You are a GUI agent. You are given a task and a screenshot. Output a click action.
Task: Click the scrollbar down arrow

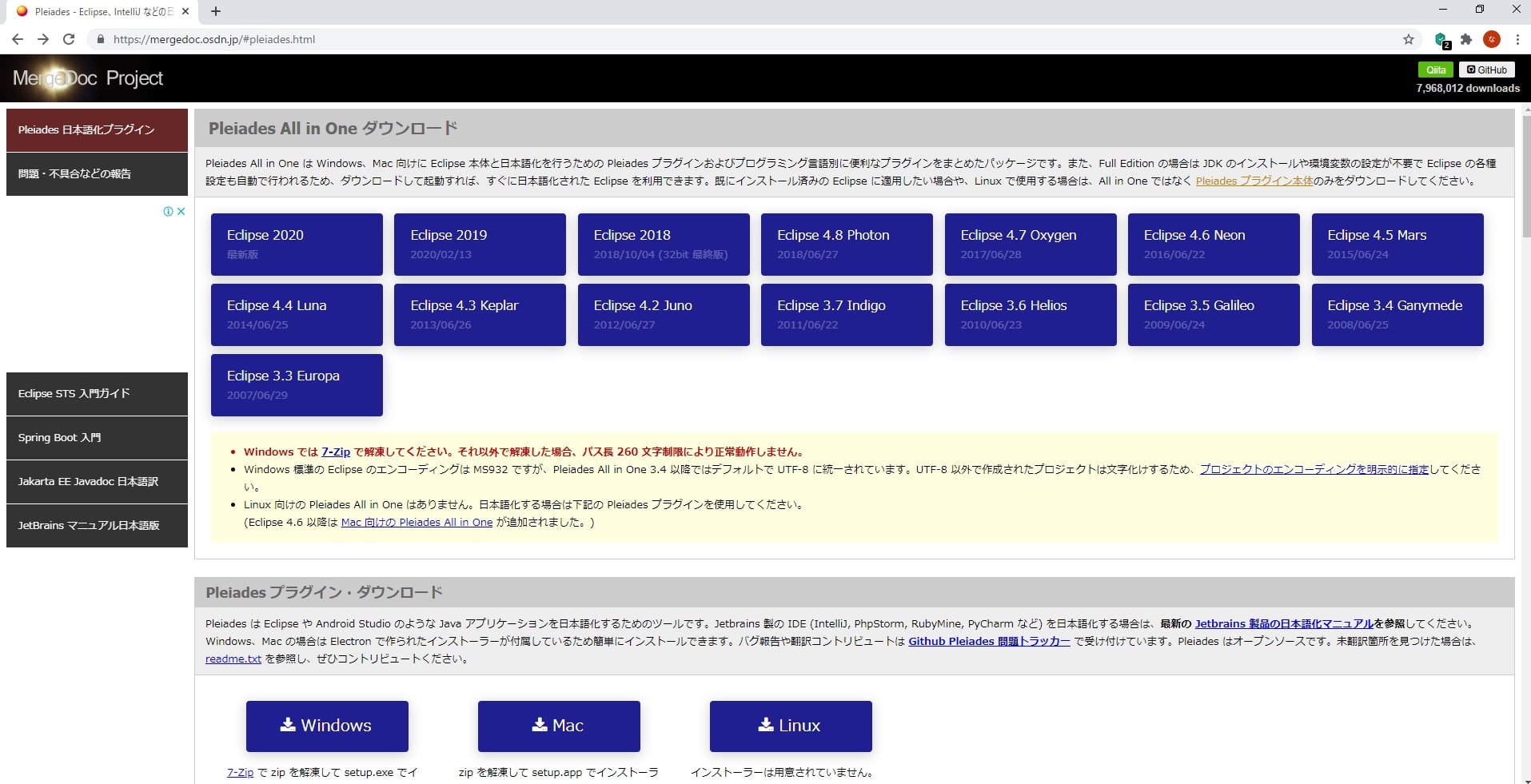1525,779
